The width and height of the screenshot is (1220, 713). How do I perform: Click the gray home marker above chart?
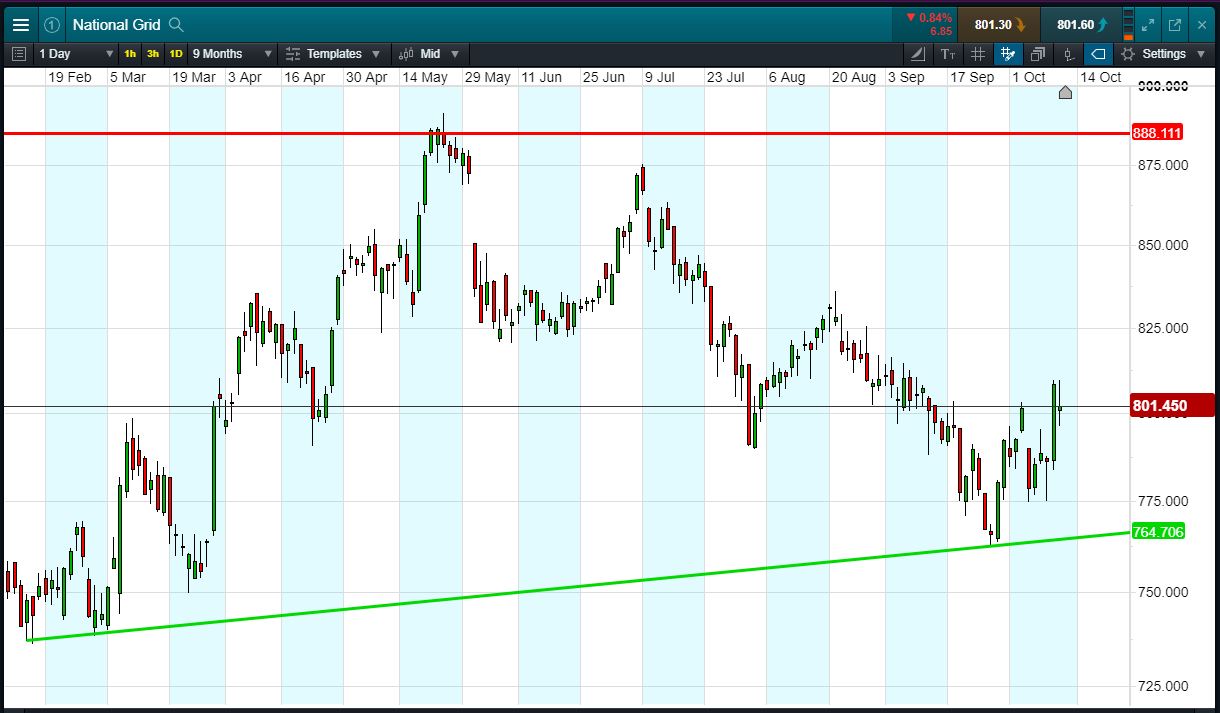coord(1065,93)
